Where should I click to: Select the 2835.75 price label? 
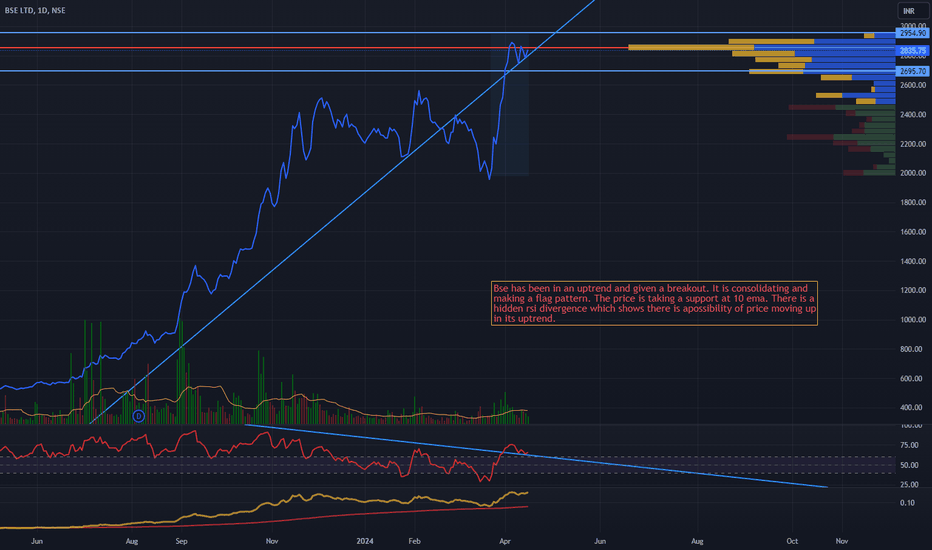click(913, 51)
